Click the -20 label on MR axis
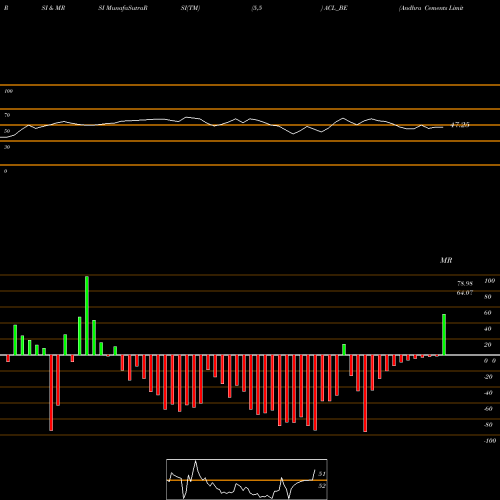The image size is (500, 500). [x=488, y=377]
